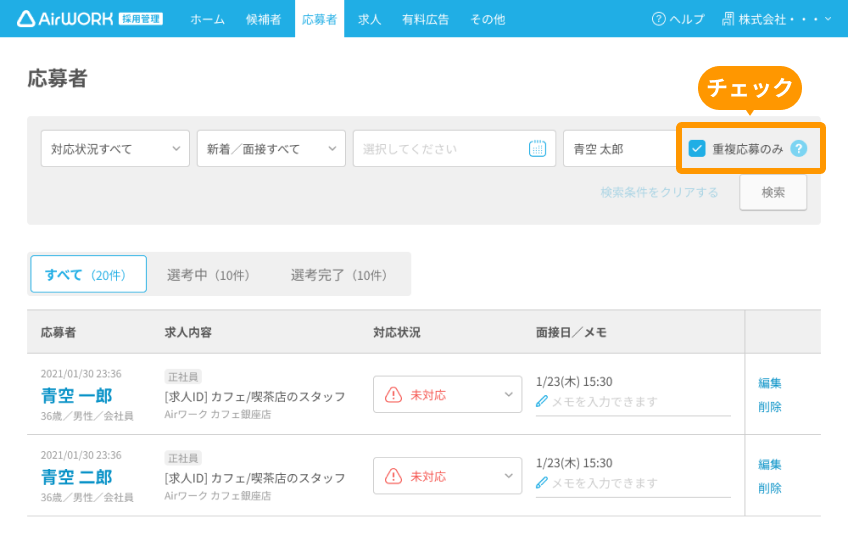Click the warning icon in 青空 二郎's status

pos(393,476)
